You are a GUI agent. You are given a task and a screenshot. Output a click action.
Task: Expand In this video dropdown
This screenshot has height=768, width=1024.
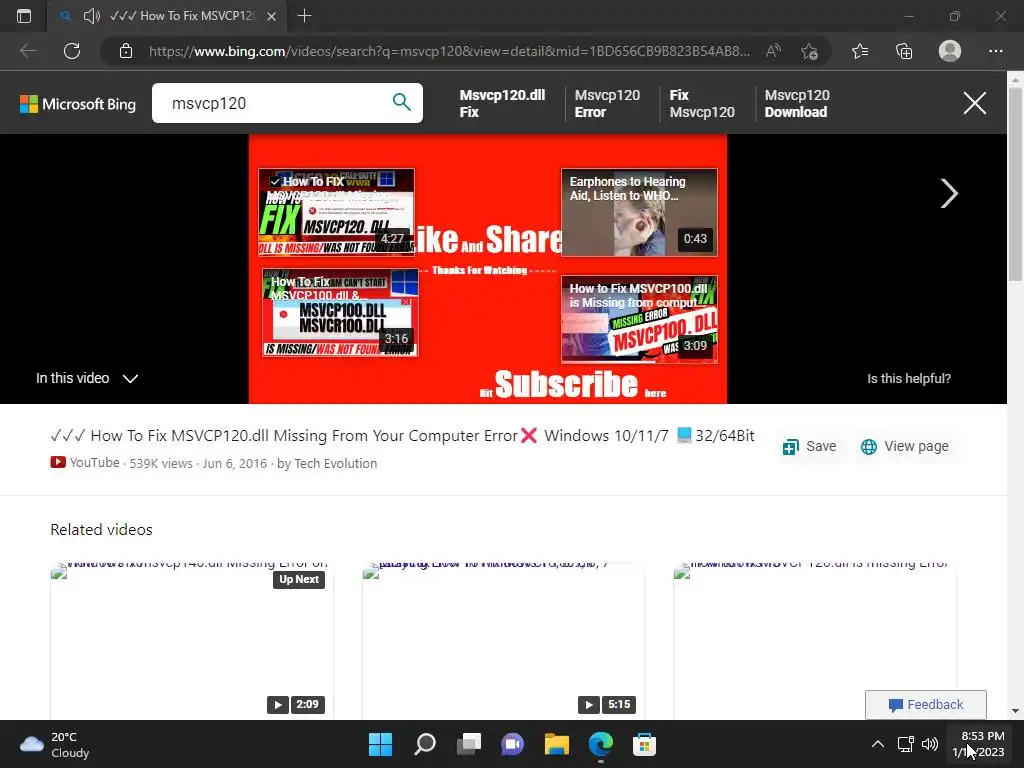[x=87, y=378]
